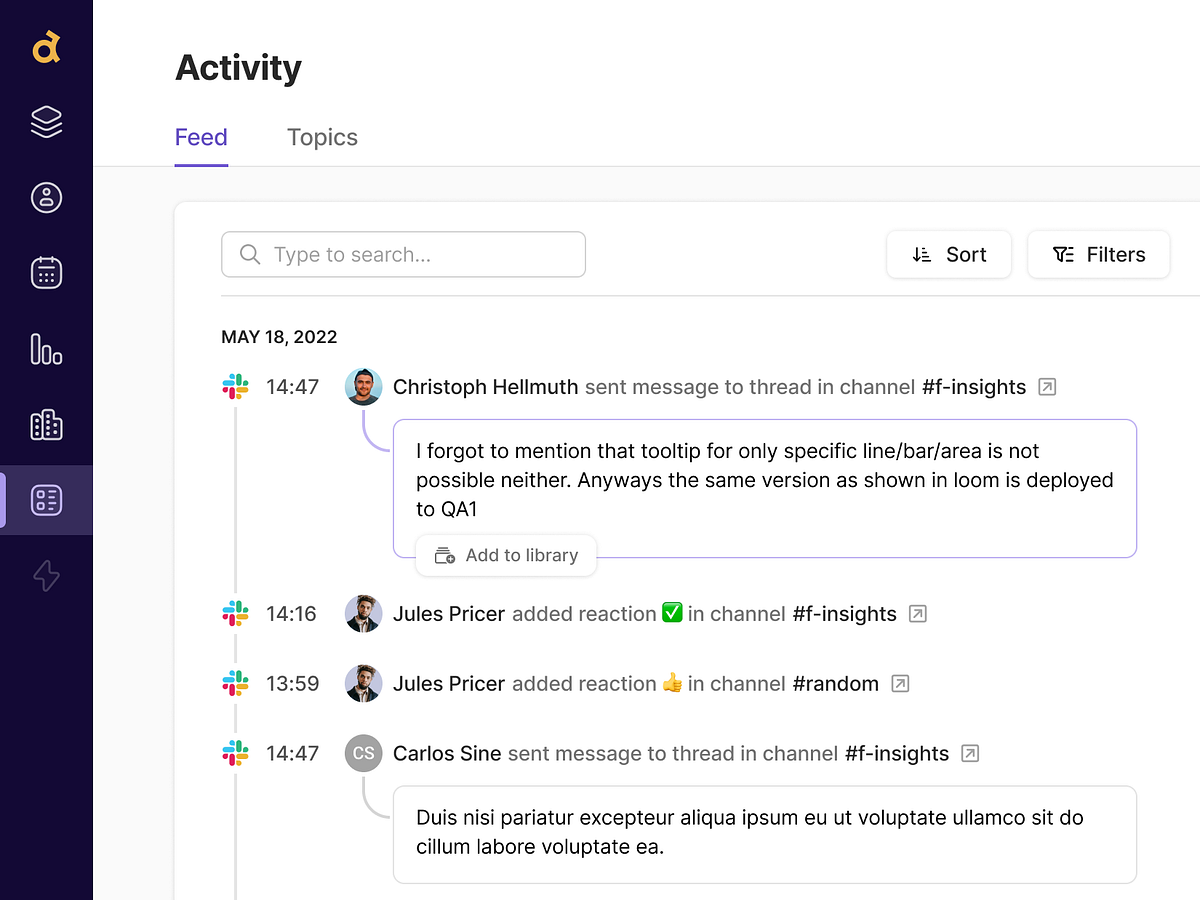Open the #random channel link
Screen dimensions: 1200x900
pyautogui.click(x=836, y=683)
